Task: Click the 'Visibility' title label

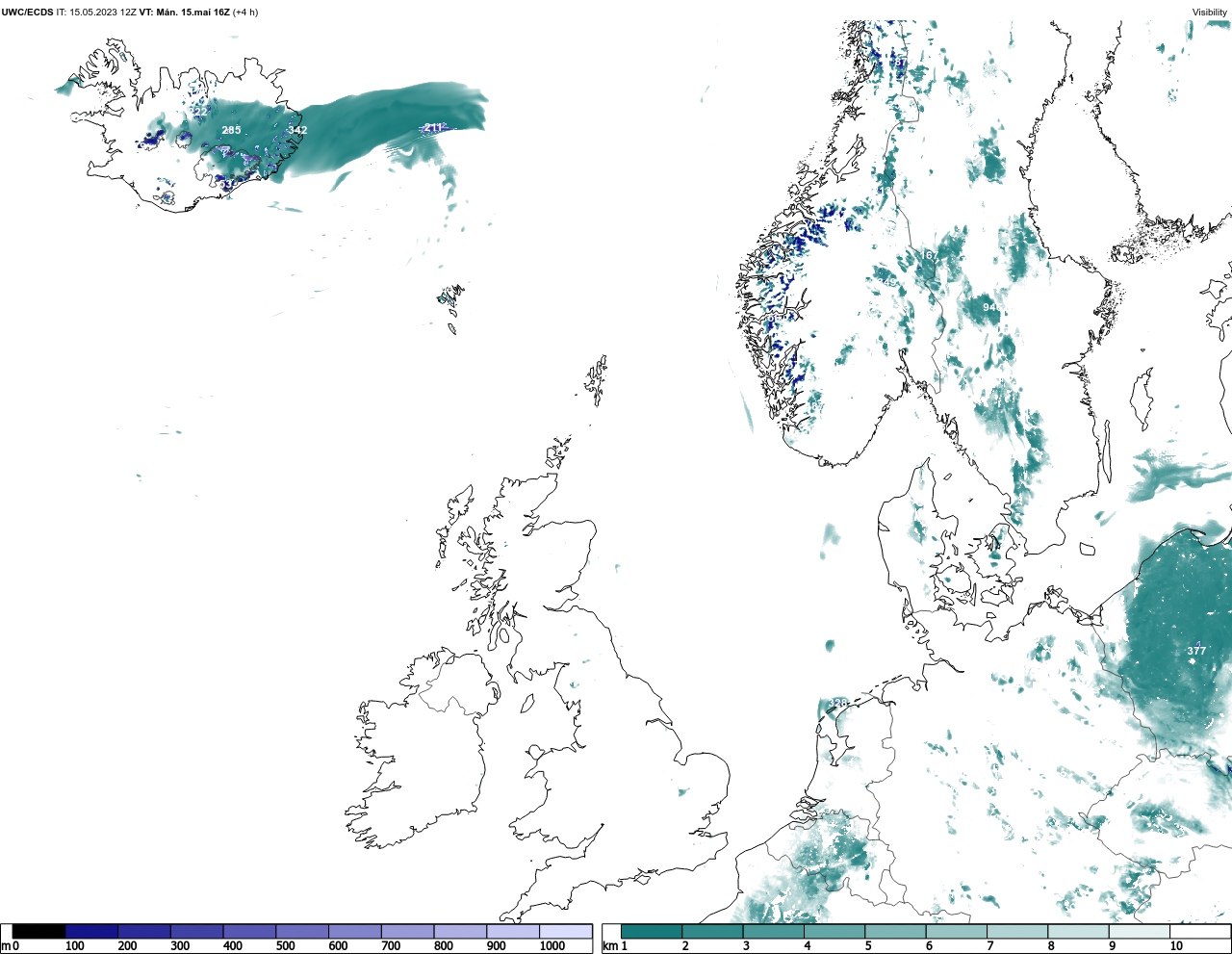Action: (1210, 13)
